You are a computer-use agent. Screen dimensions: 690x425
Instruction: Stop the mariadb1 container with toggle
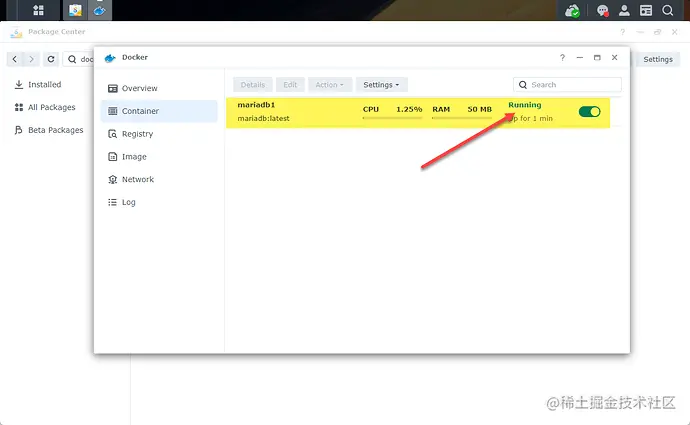589,112
